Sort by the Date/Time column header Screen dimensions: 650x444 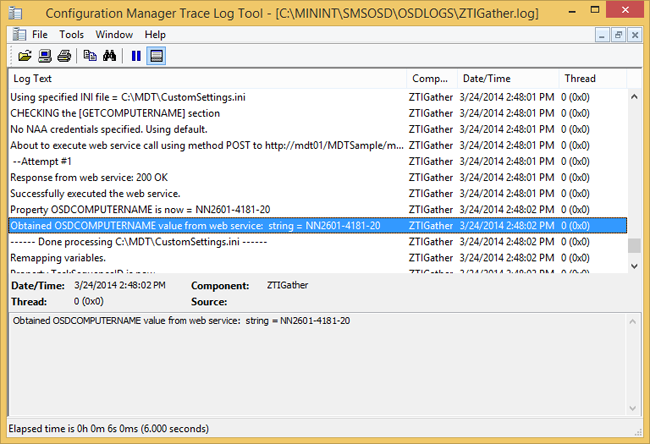click(506, 78)
